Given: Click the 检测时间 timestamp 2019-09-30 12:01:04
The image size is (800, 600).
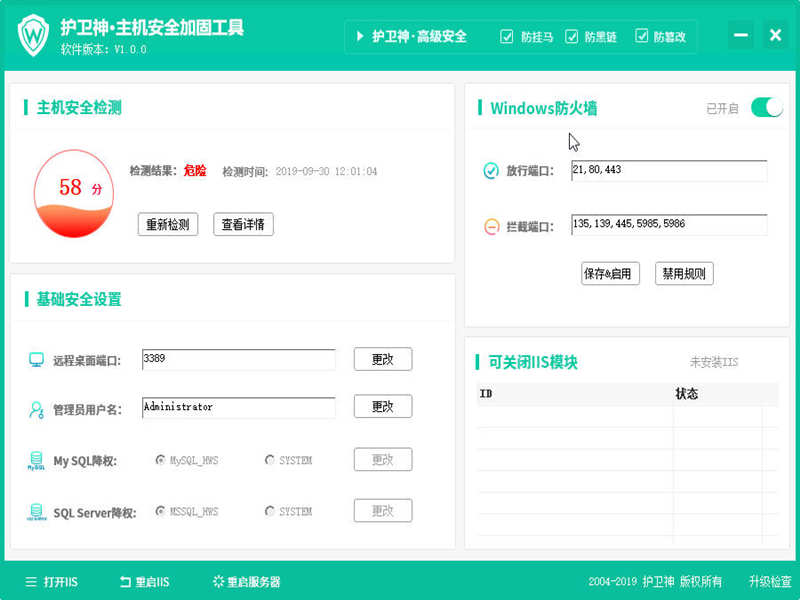Looking at the screenshot, I should [x=326, y=171].
